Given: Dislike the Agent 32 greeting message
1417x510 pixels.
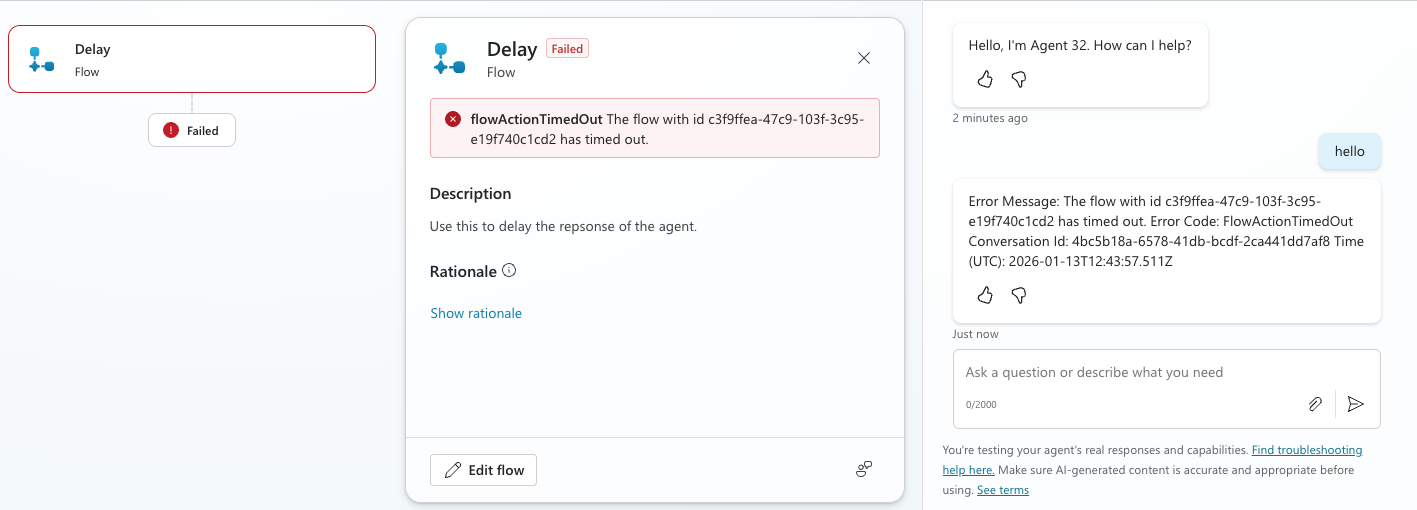Looking at the screenshot, I should click(1019, 79).
